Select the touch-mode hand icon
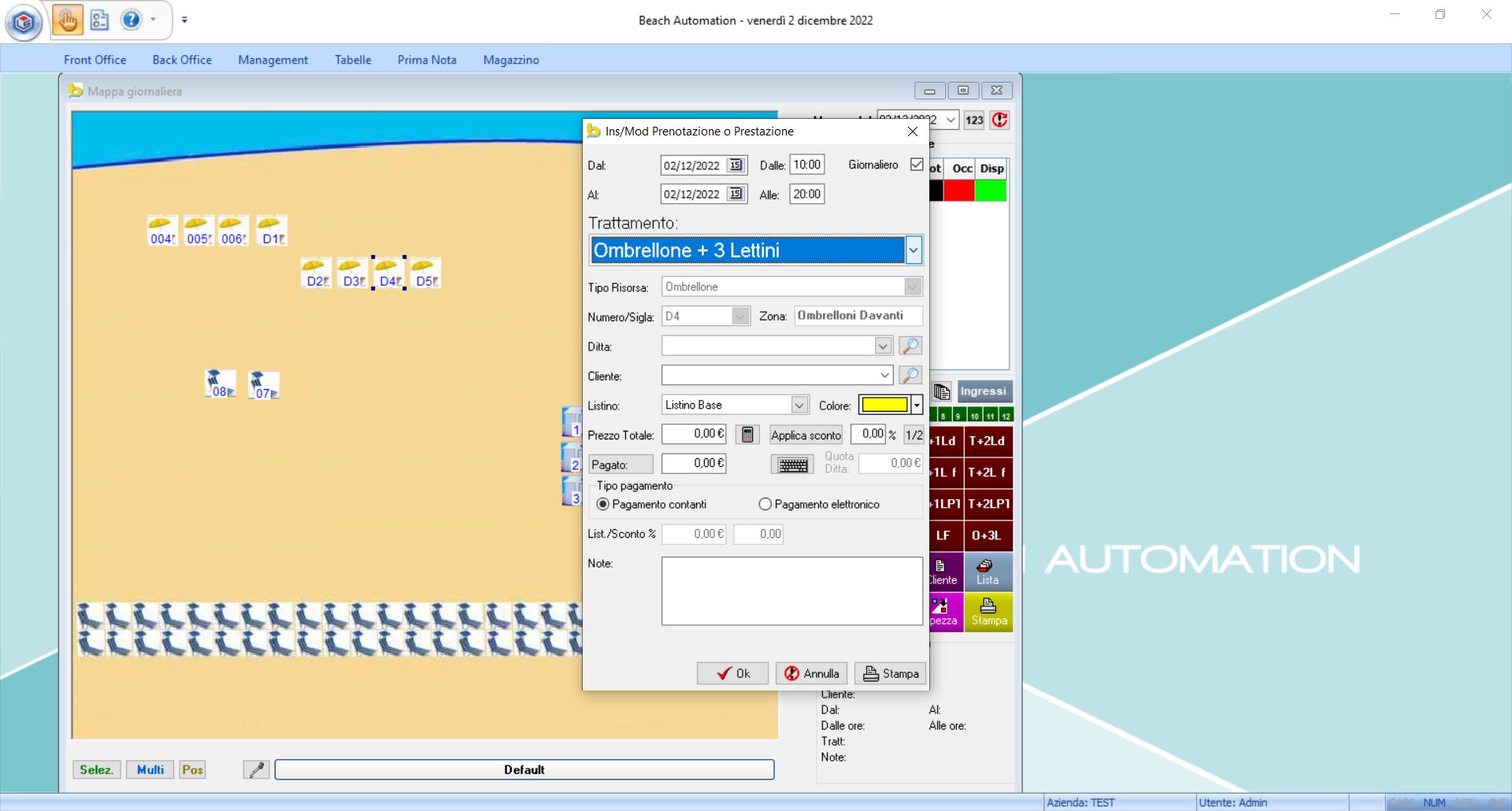This screenshot has width=1512, height=811. tap(68, 20)
